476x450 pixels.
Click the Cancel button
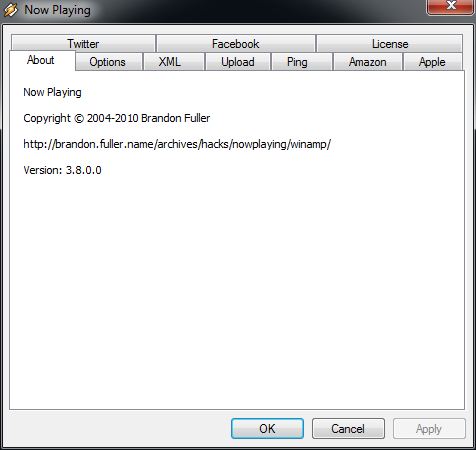tap(348, 429)
